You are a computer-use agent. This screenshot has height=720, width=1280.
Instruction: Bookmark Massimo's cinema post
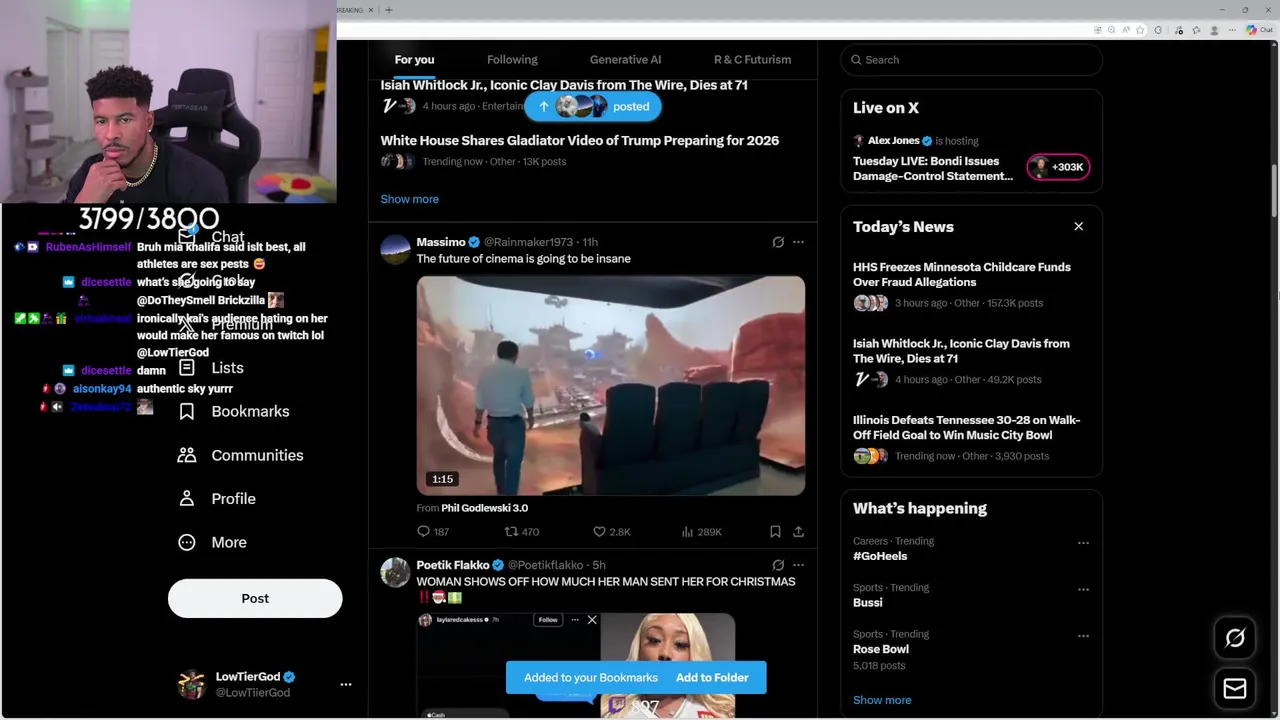[x=775, y=532]
